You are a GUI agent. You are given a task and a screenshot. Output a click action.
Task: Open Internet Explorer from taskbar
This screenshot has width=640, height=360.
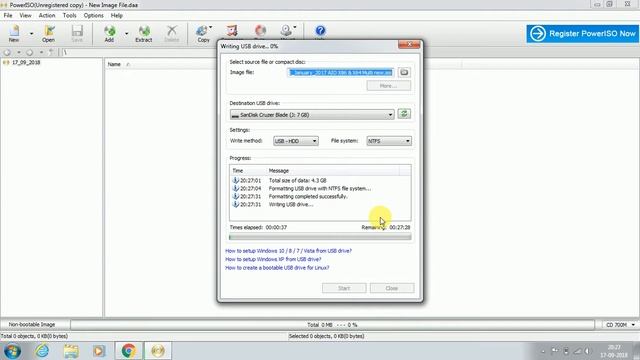click(42, 351)
